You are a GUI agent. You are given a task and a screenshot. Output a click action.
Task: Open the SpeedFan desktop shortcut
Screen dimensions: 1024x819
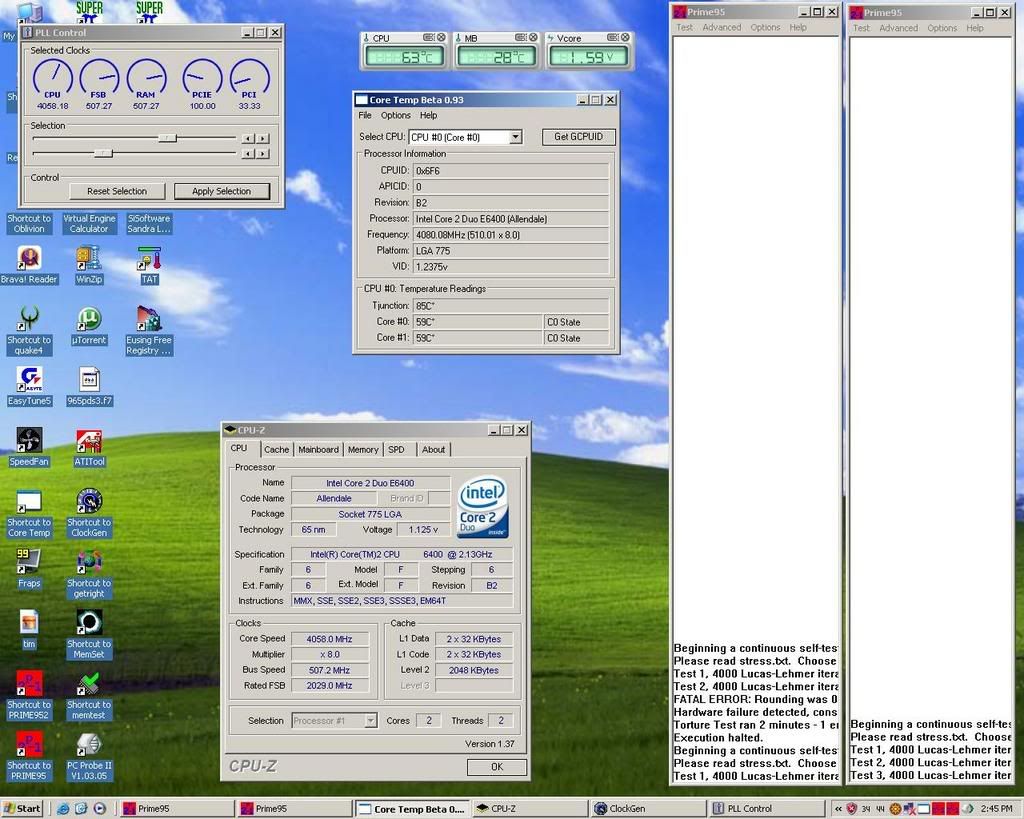[29, 441]
